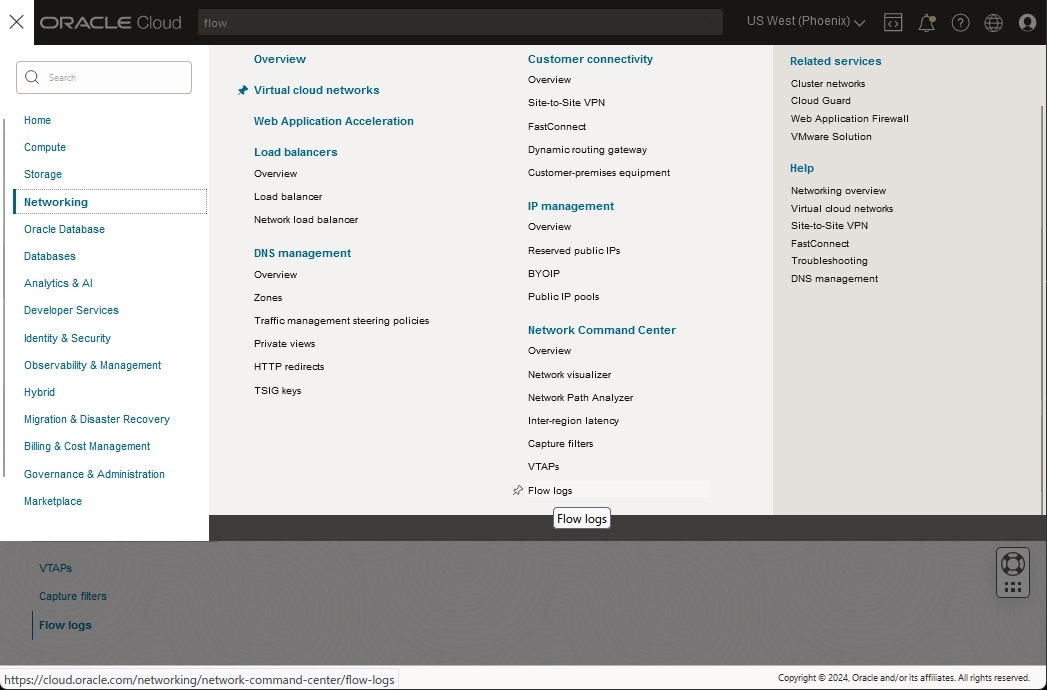The width and height of the screenshot is (1047, 690).
Task: Close the navigation menu with X icon
Action: [x=17, y=22]
